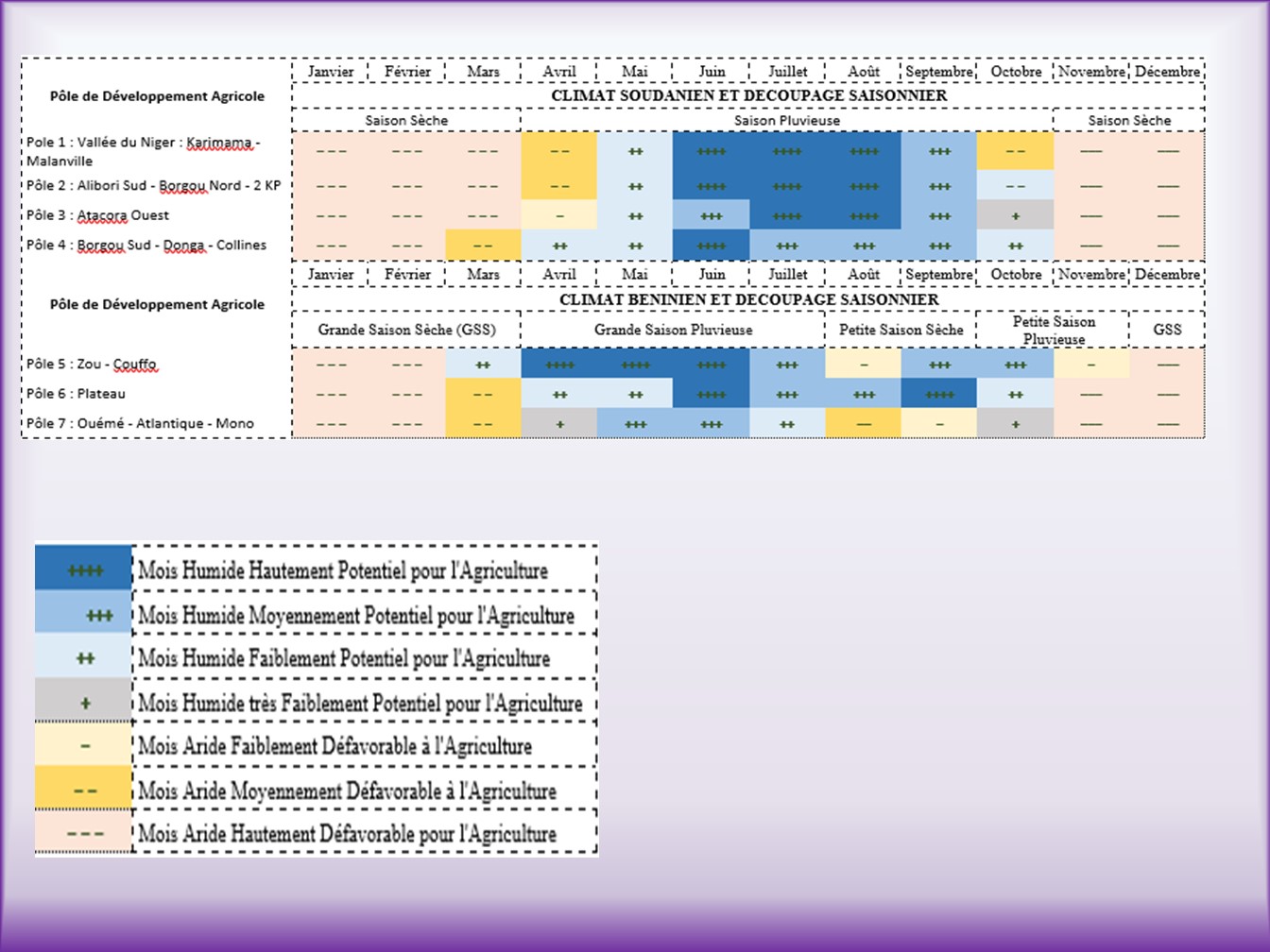Select row label 'Pole 1 : Vallée du Niger'
The width and height of the screenshot is (1270, 952).
coord(144,151)
